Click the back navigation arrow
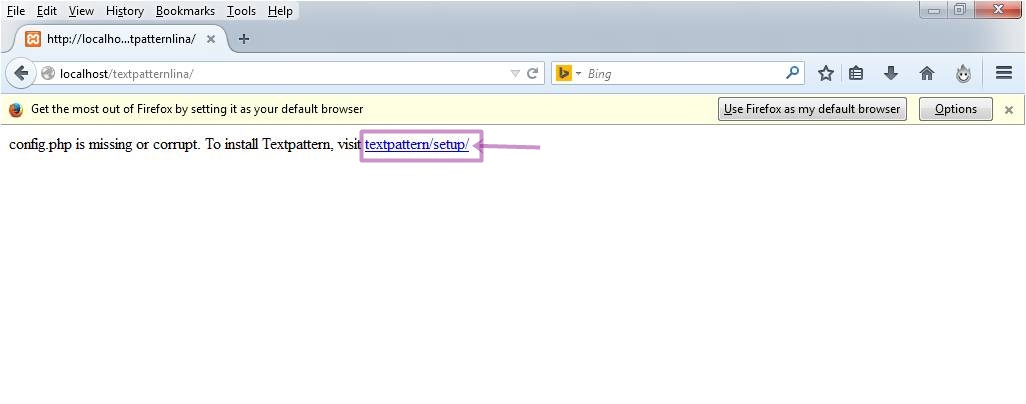The width and height of the screenshot is (1026, 404). (21, 73)
